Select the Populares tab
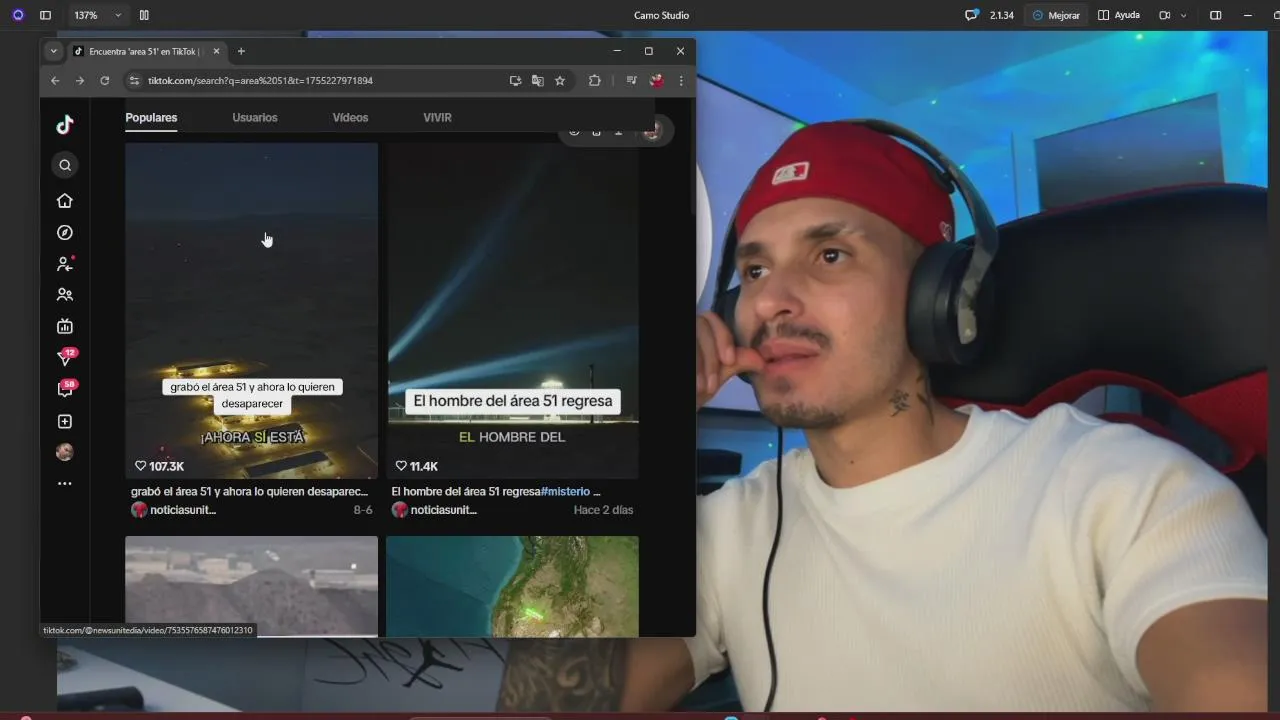The height and width of the screenshot is (720, 1280). (x=151, y=117)
